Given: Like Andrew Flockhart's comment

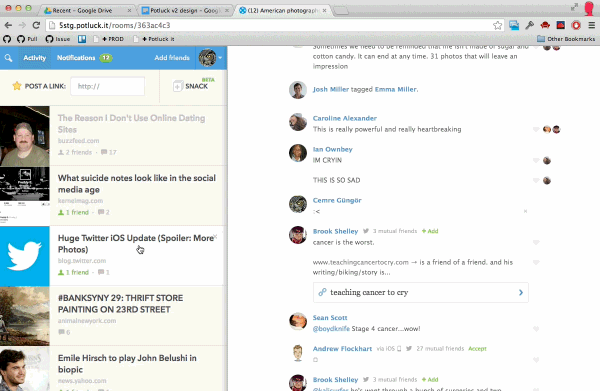Looking at the screenshot, I should click(536, 360).
